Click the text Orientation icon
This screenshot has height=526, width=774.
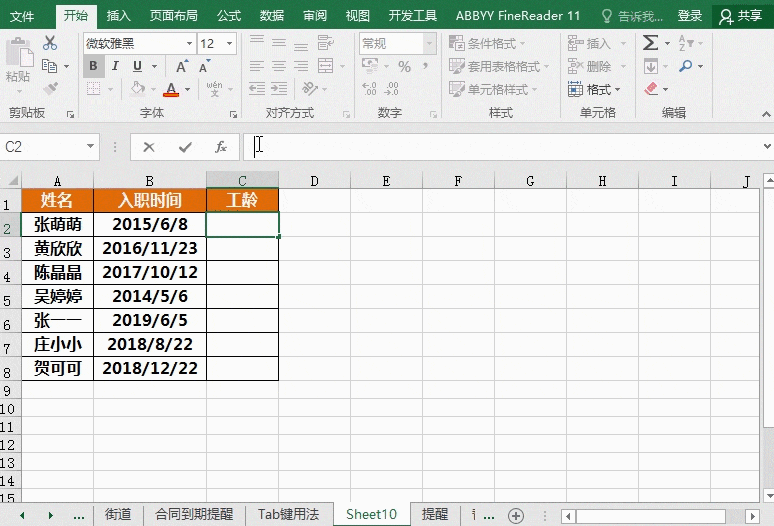click(x=310, y=89)
